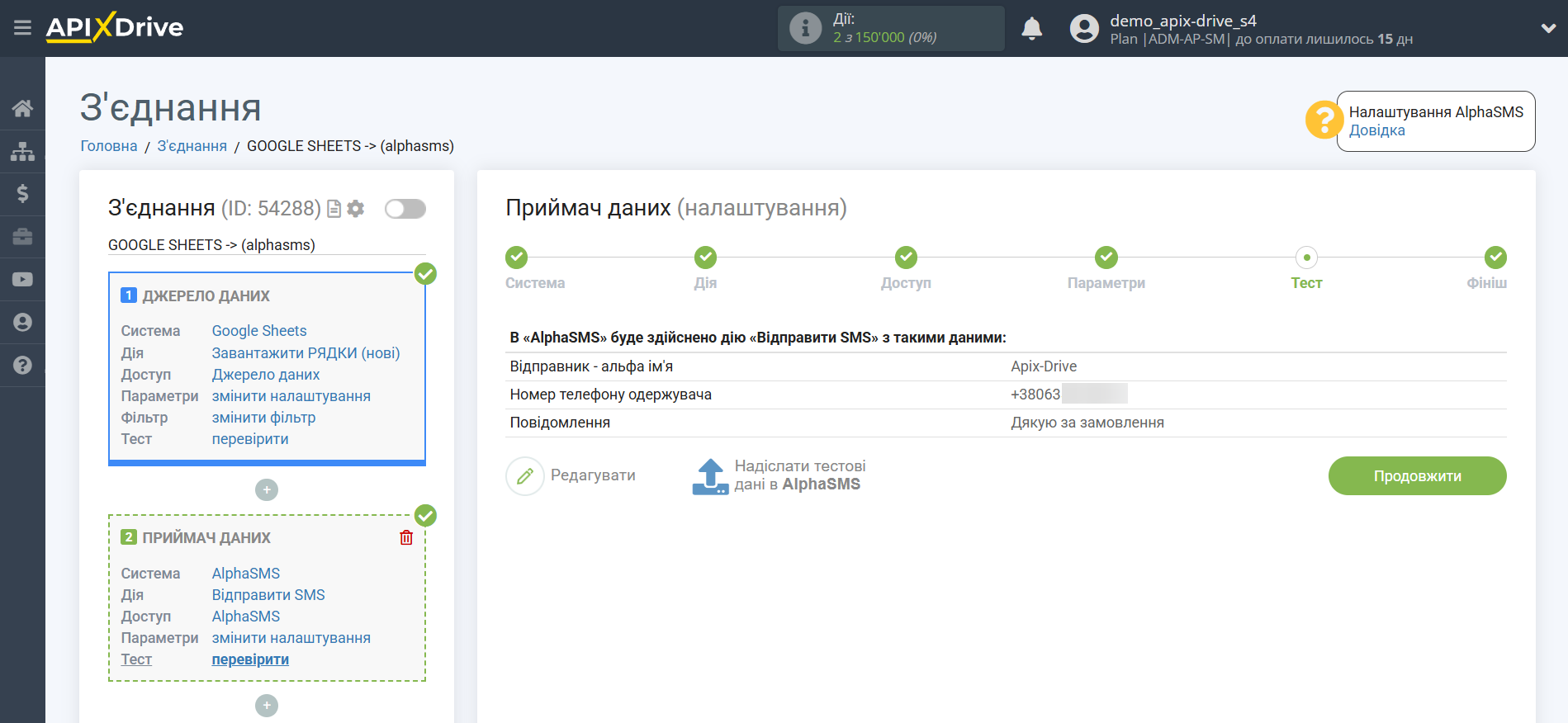Open the Довідка help link
1568x723 pixels.
coord(1376,130)
